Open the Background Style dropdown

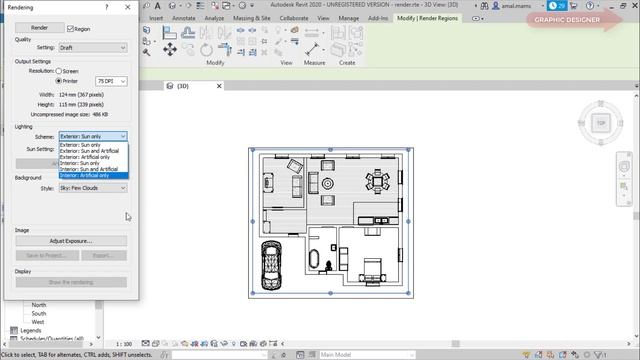coord(93,188)
